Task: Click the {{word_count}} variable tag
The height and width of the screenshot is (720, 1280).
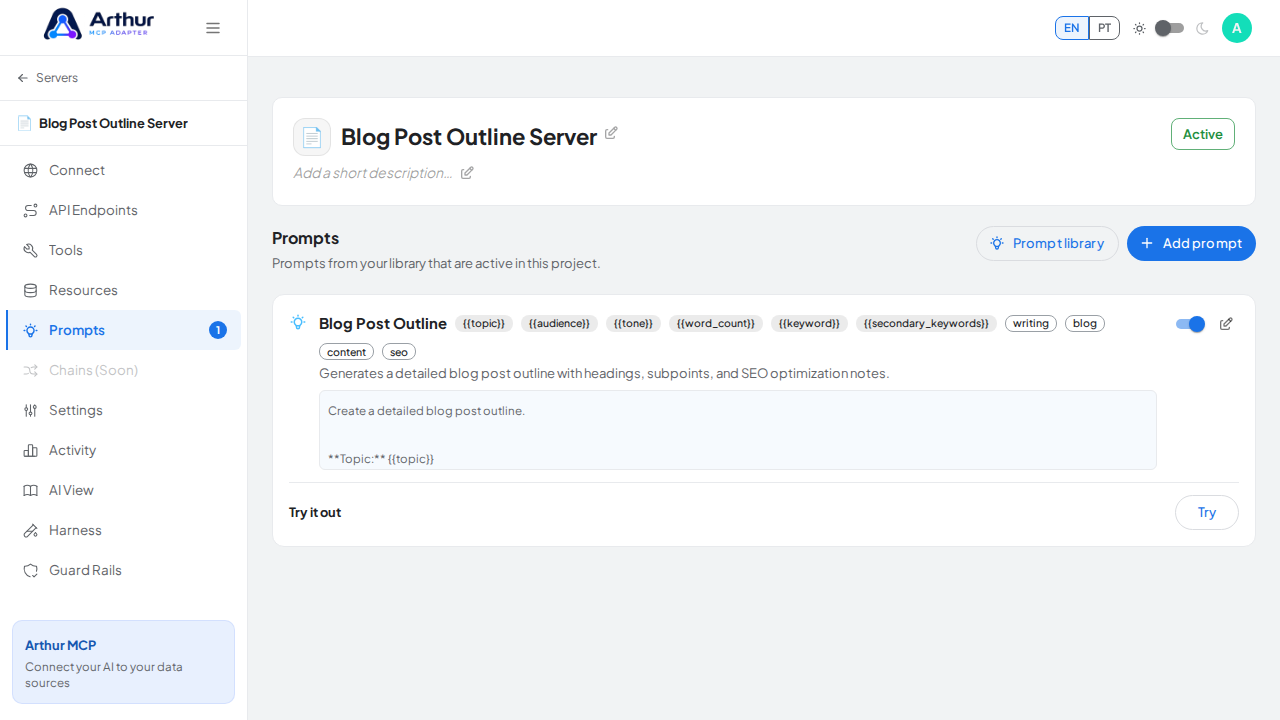Action: coord(716,323)
